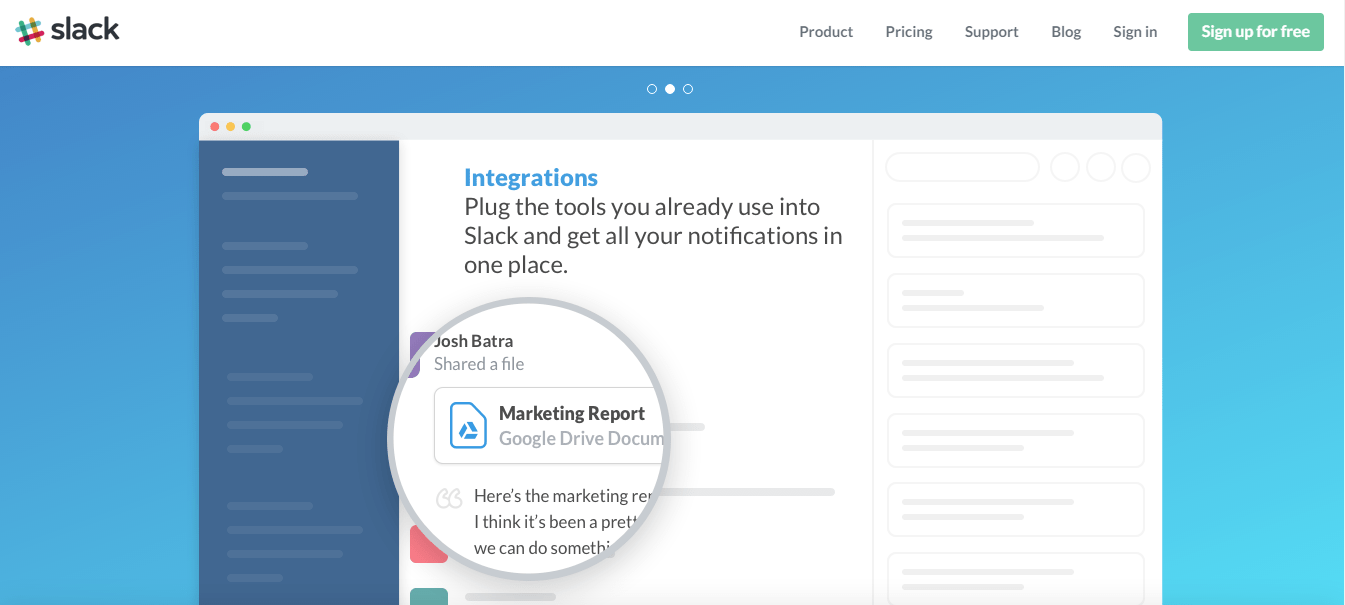The image size is (1345, 605).
Task: Click the Slack logo
Action: (68, 31)
